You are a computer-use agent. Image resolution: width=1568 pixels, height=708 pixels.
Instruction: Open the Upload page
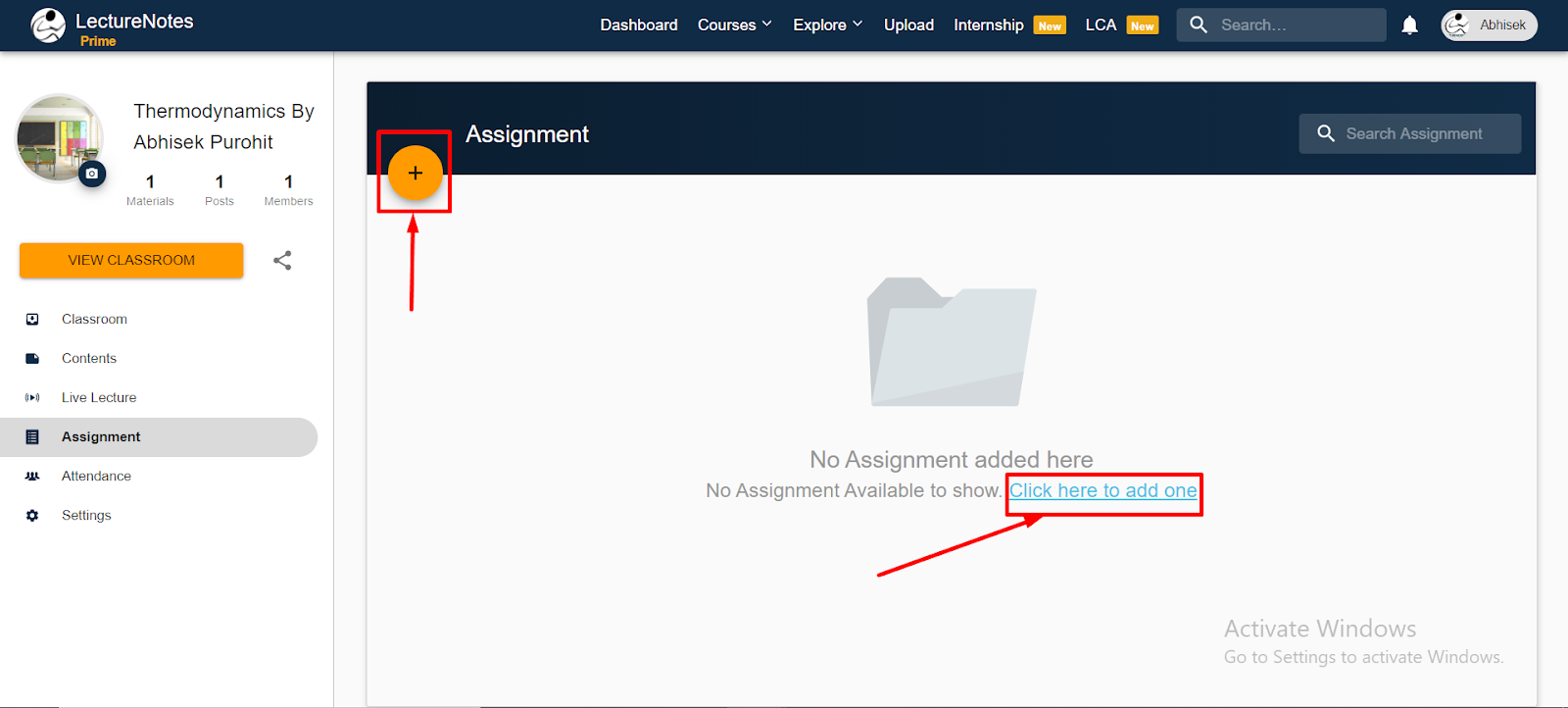(x=908, y=25)
